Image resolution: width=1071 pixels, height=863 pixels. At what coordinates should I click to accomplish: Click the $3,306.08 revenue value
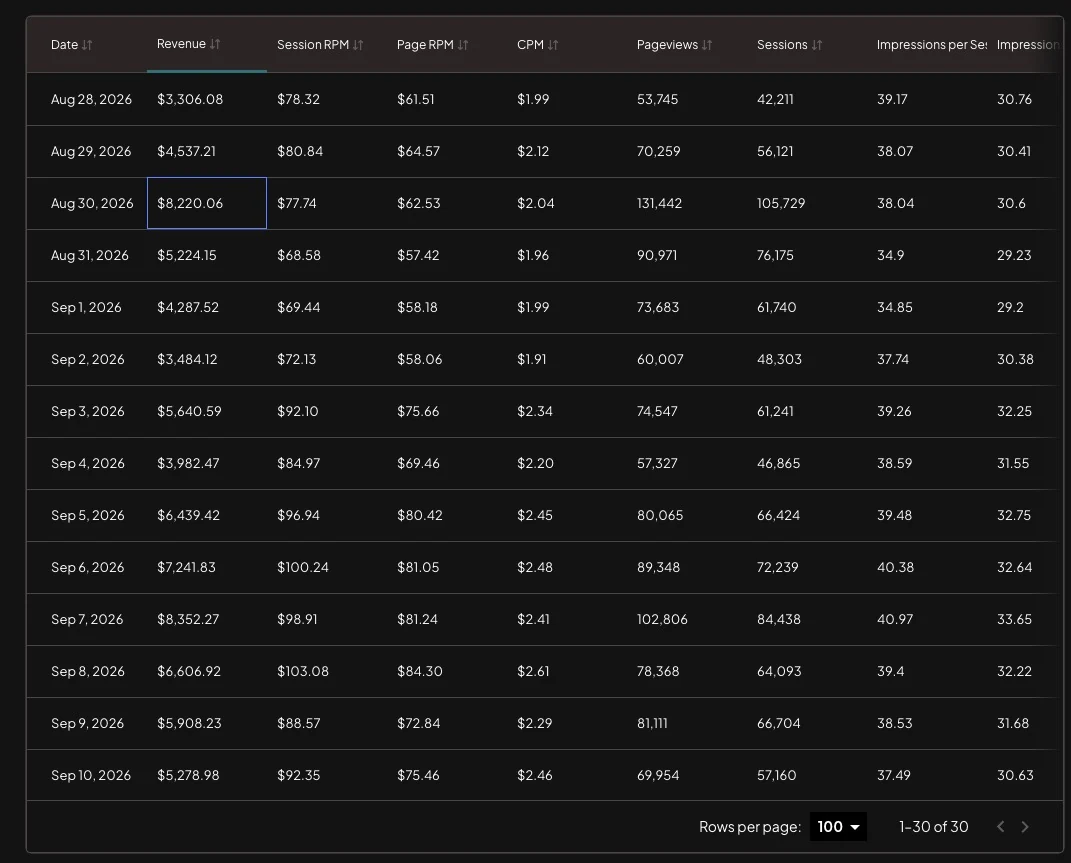(190, 99)
